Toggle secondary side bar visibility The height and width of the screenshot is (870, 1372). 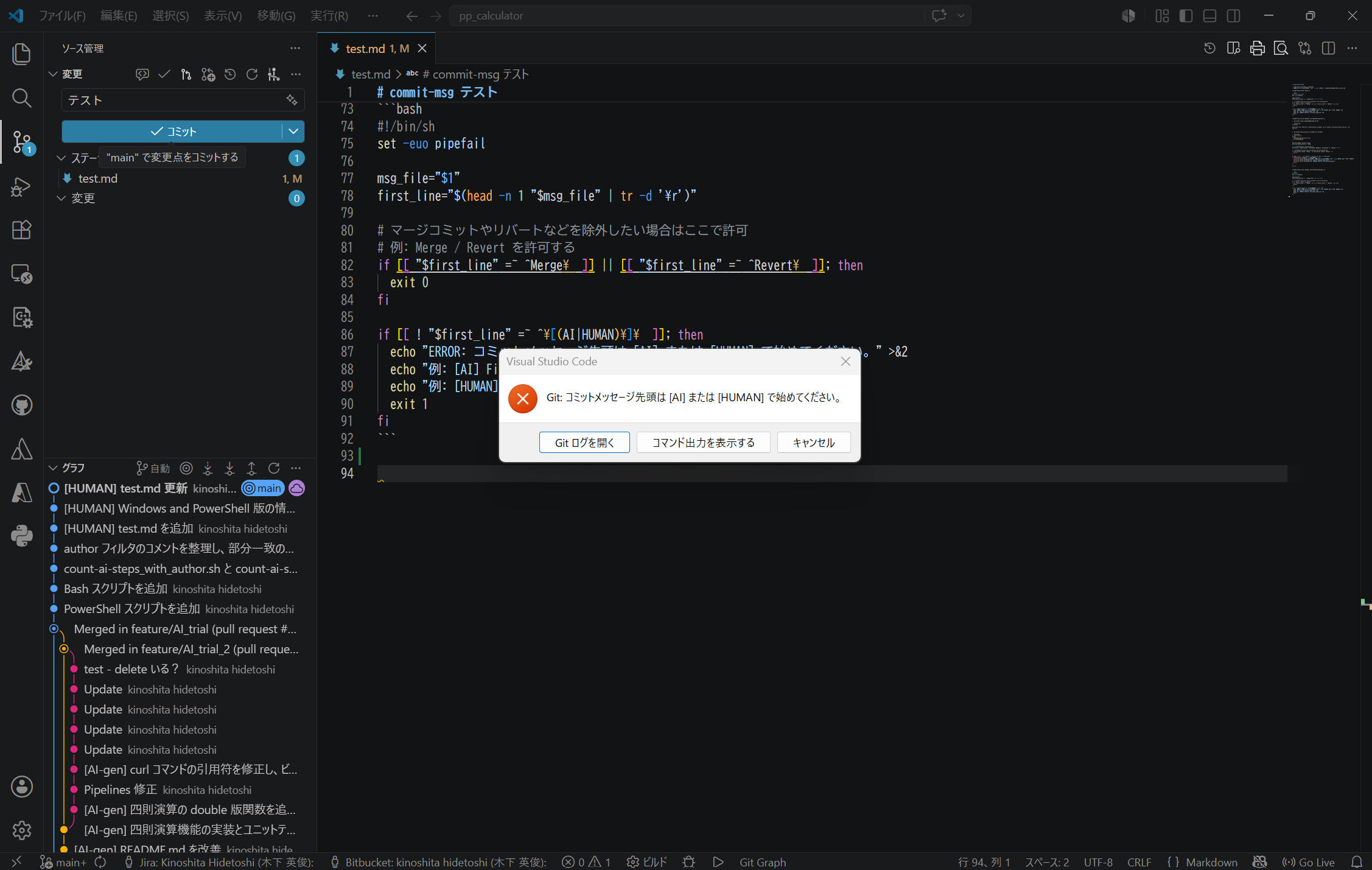1233,16
